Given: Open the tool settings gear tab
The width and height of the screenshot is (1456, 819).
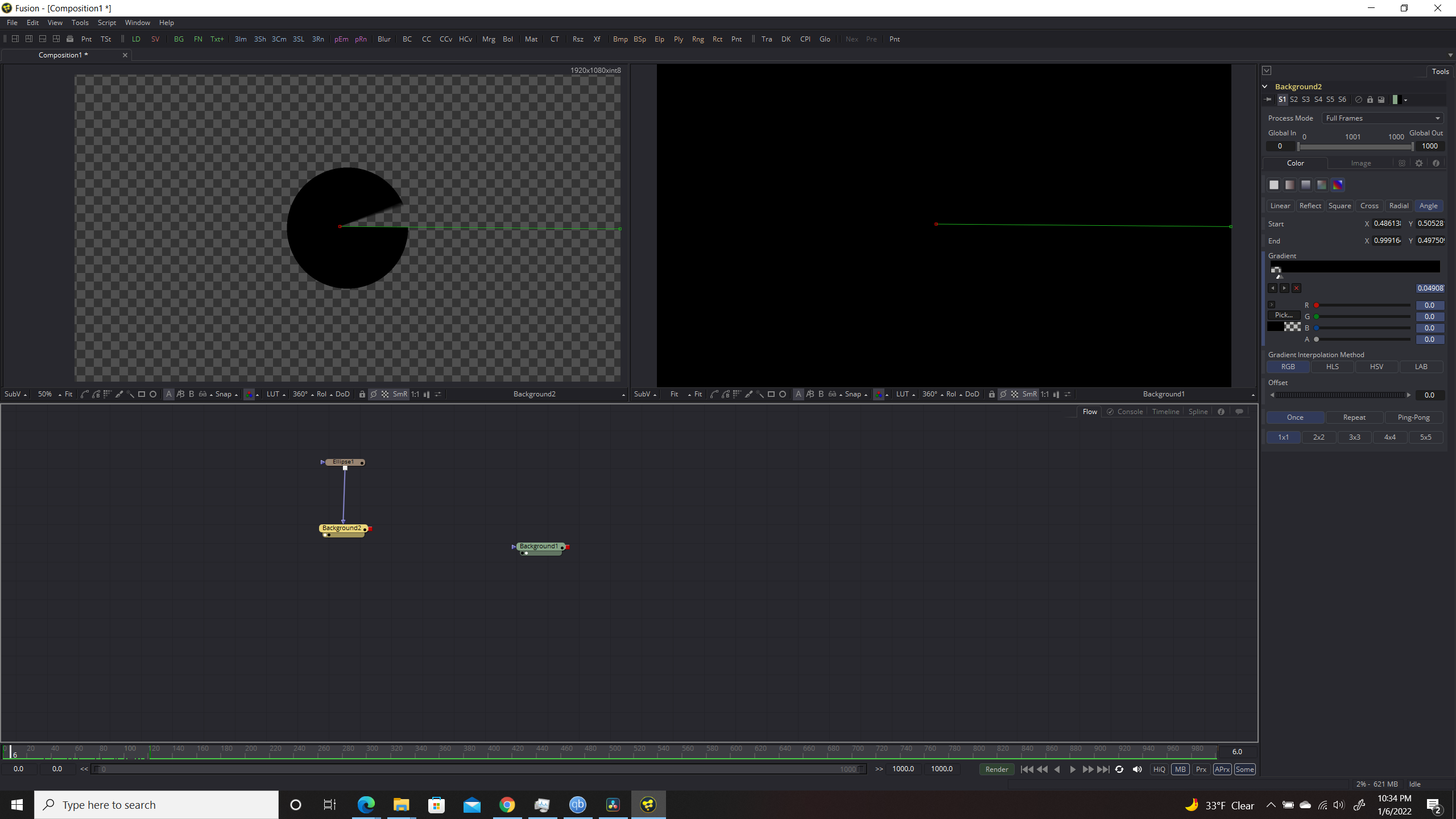Looking at the screenshot, I should (x=1419, y=163).
